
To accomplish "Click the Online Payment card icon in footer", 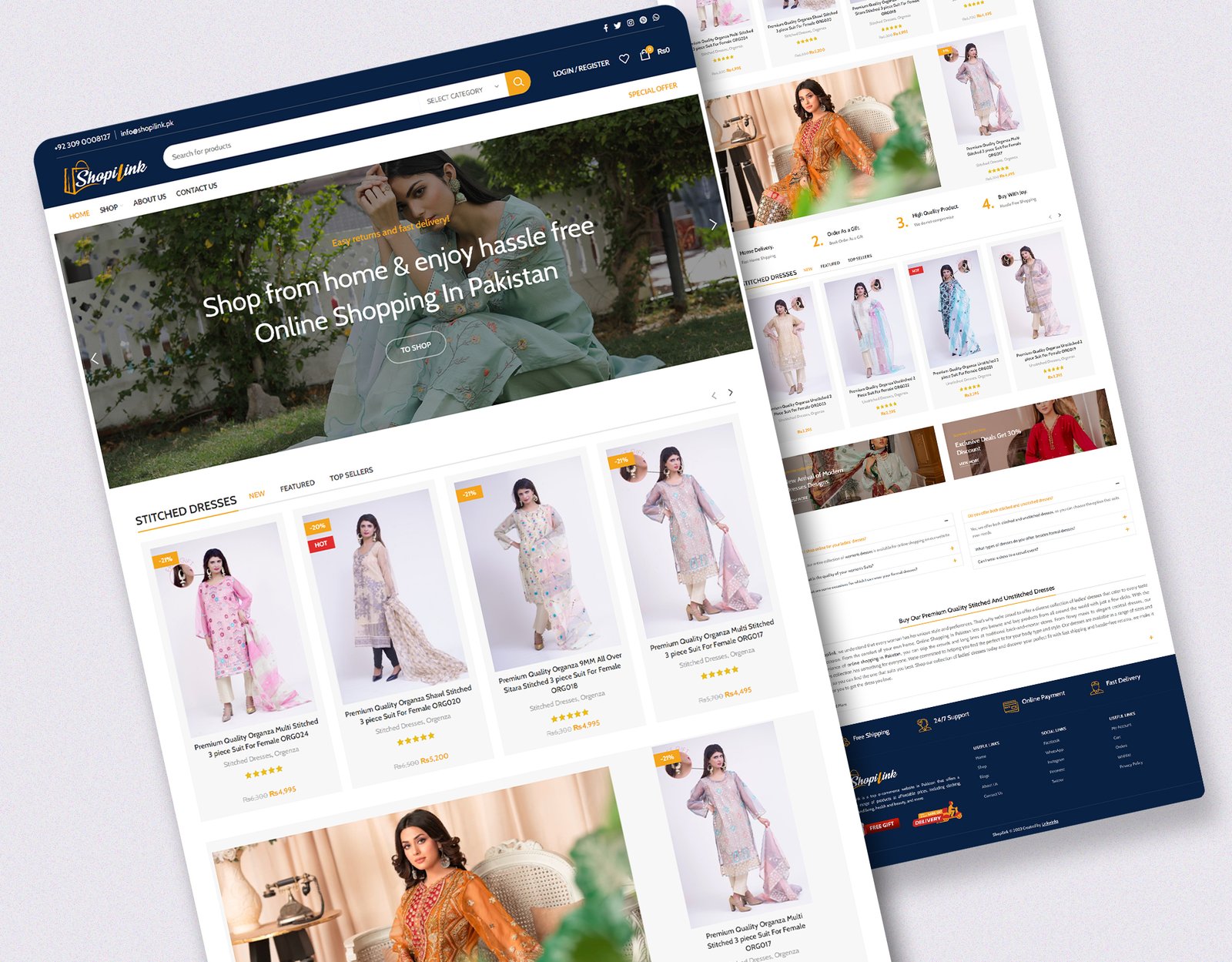I will (x=1010, y=706).
